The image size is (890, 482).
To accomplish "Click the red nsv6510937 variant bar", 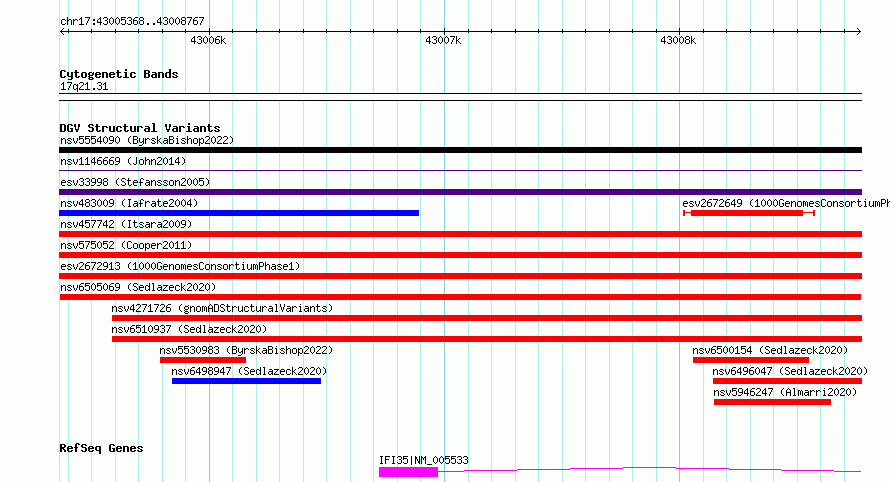I will point(487,339).
